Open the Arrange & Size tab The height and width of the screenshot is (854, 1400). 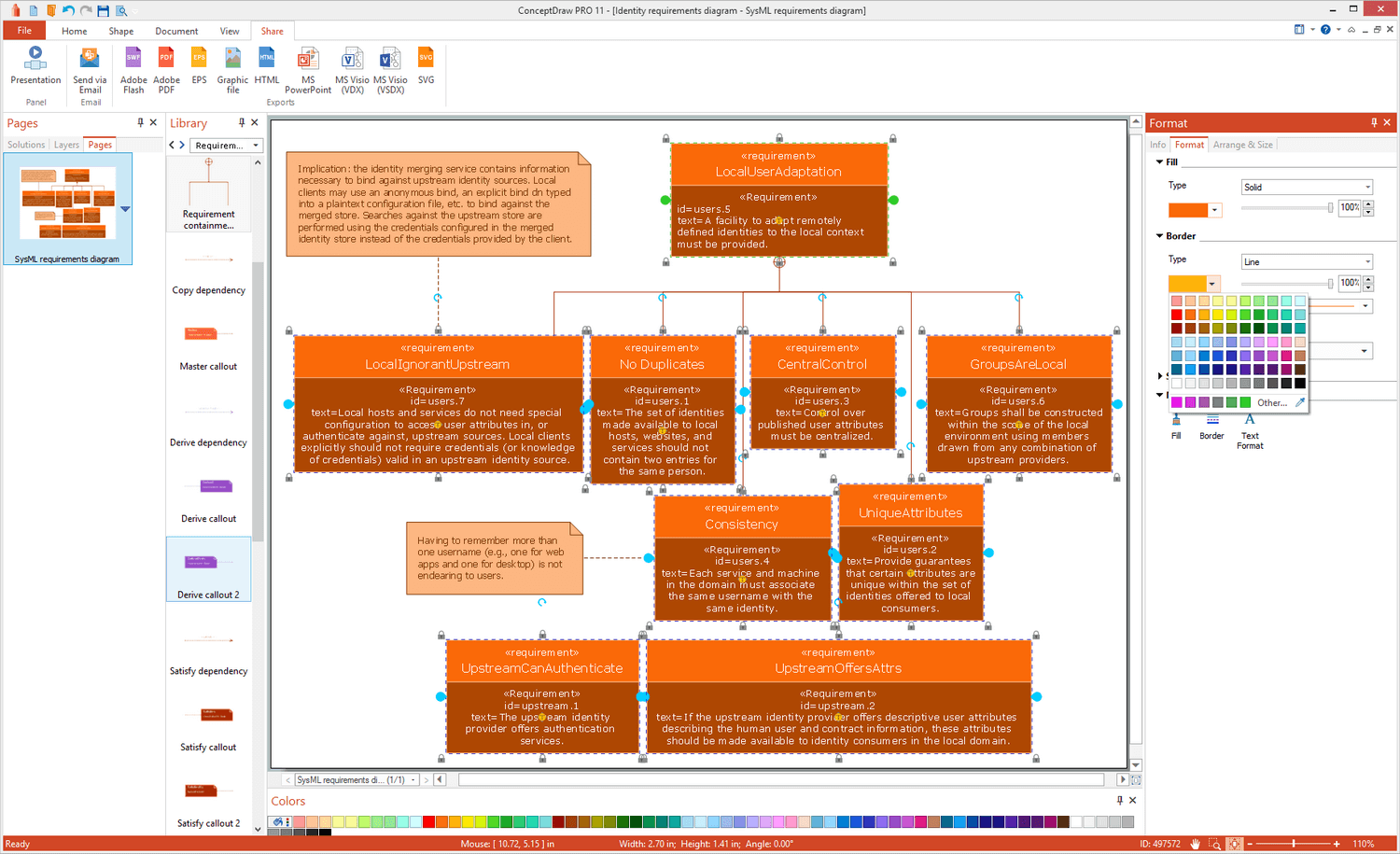click(1242, 145)
